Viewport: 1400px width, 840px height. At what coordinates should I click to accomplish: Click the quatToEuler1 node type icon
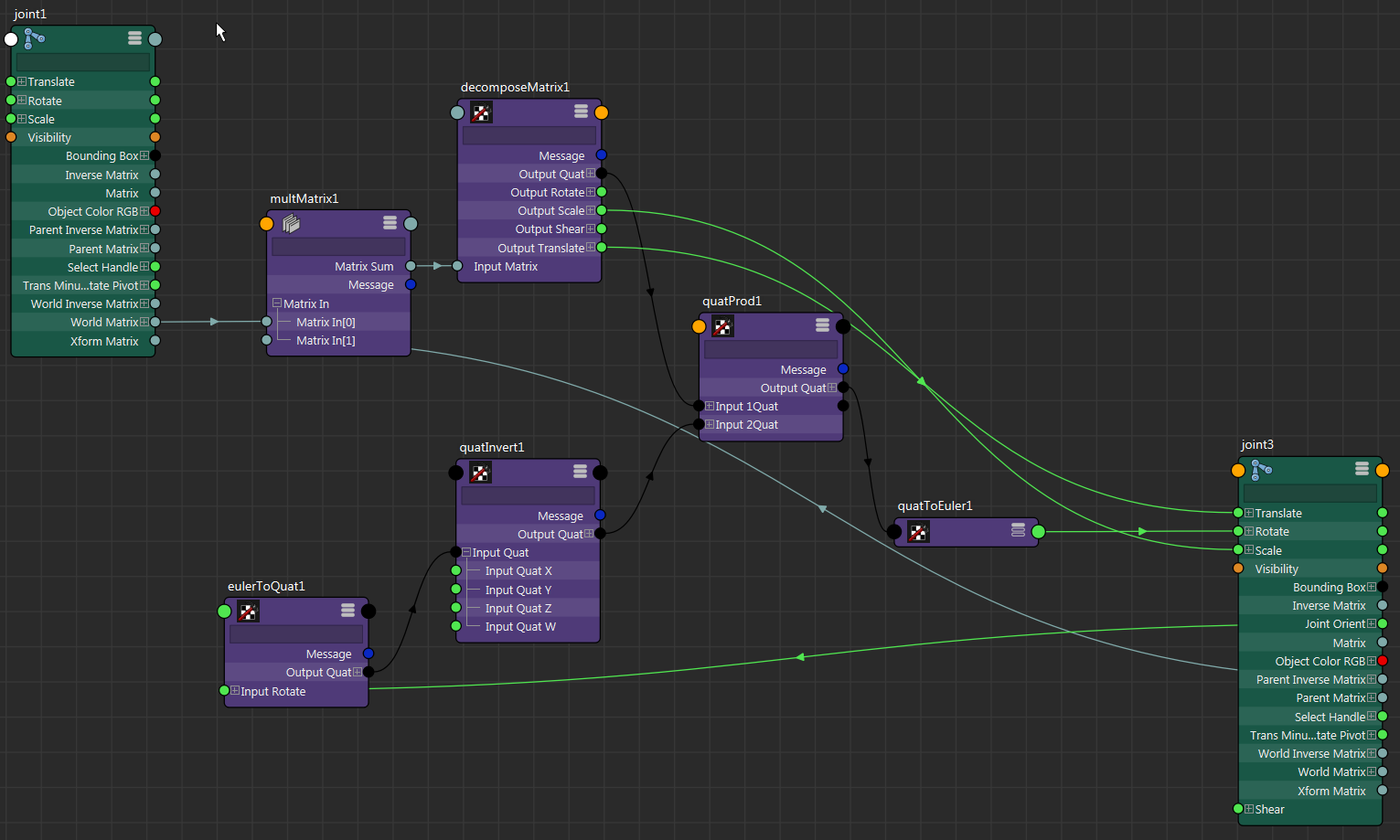pyautogui.click(x=917, y=531)
